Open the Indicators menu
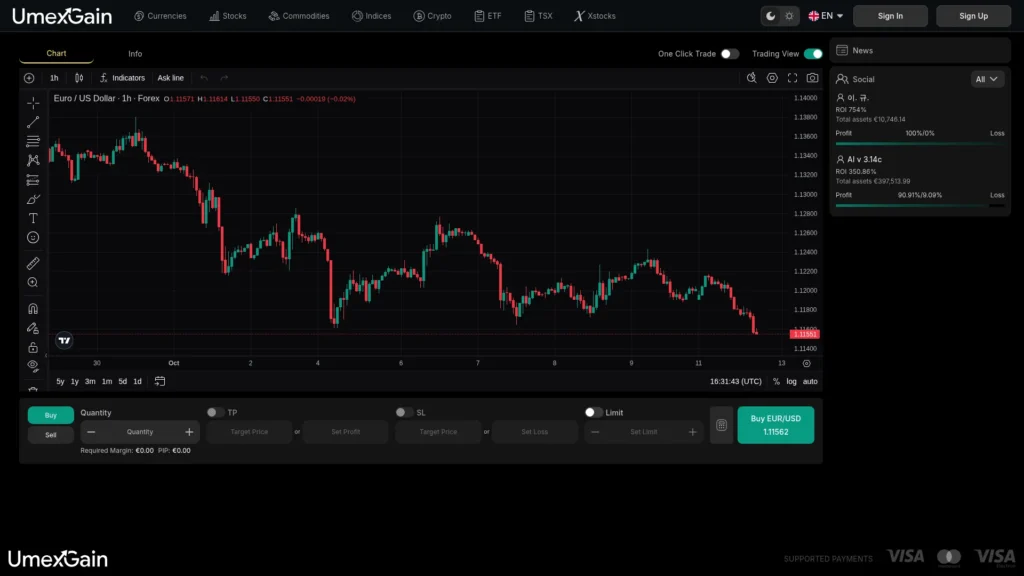1024x576 pixels. [x=122, y=78]
